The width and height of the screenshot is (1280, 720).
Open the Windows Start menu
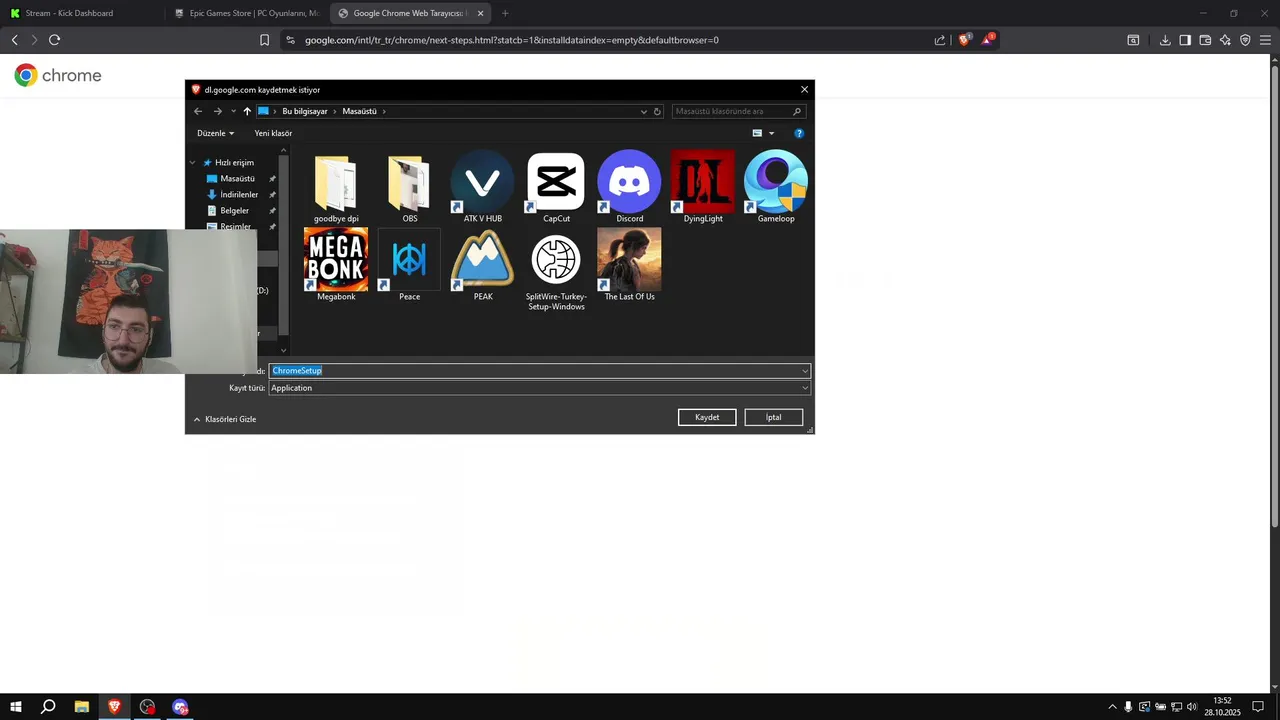click(x=15, y=707)
